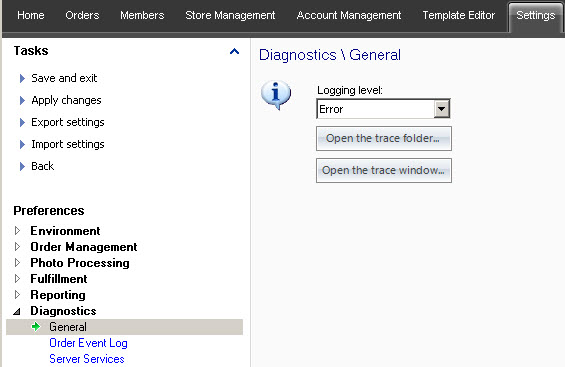565x367 pixels.
Task: Click the Diagnostics \ General heading
Action: point(330,55)
